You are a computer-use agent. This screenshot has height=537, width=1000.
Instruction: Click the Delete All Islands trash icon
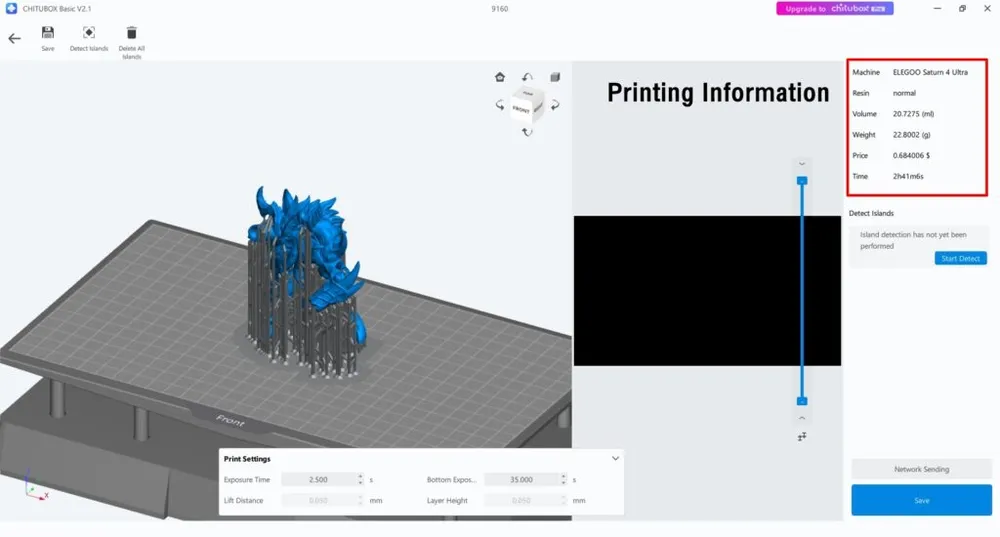click(132, 33)
